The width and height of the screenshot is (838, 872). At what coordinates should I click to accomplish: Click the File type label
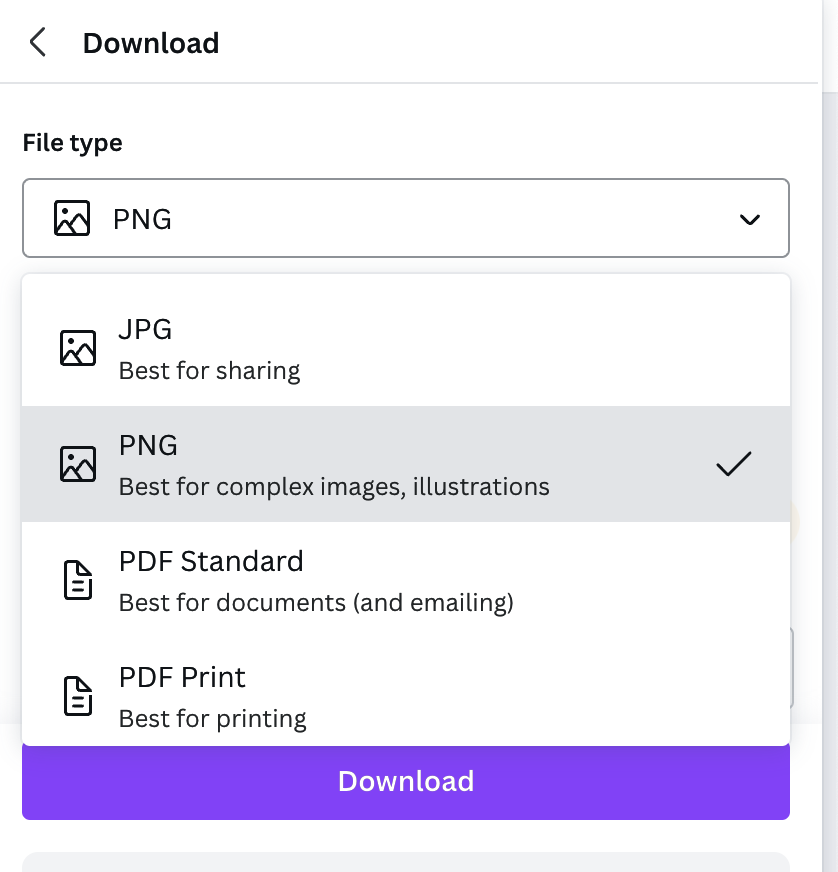72,143
